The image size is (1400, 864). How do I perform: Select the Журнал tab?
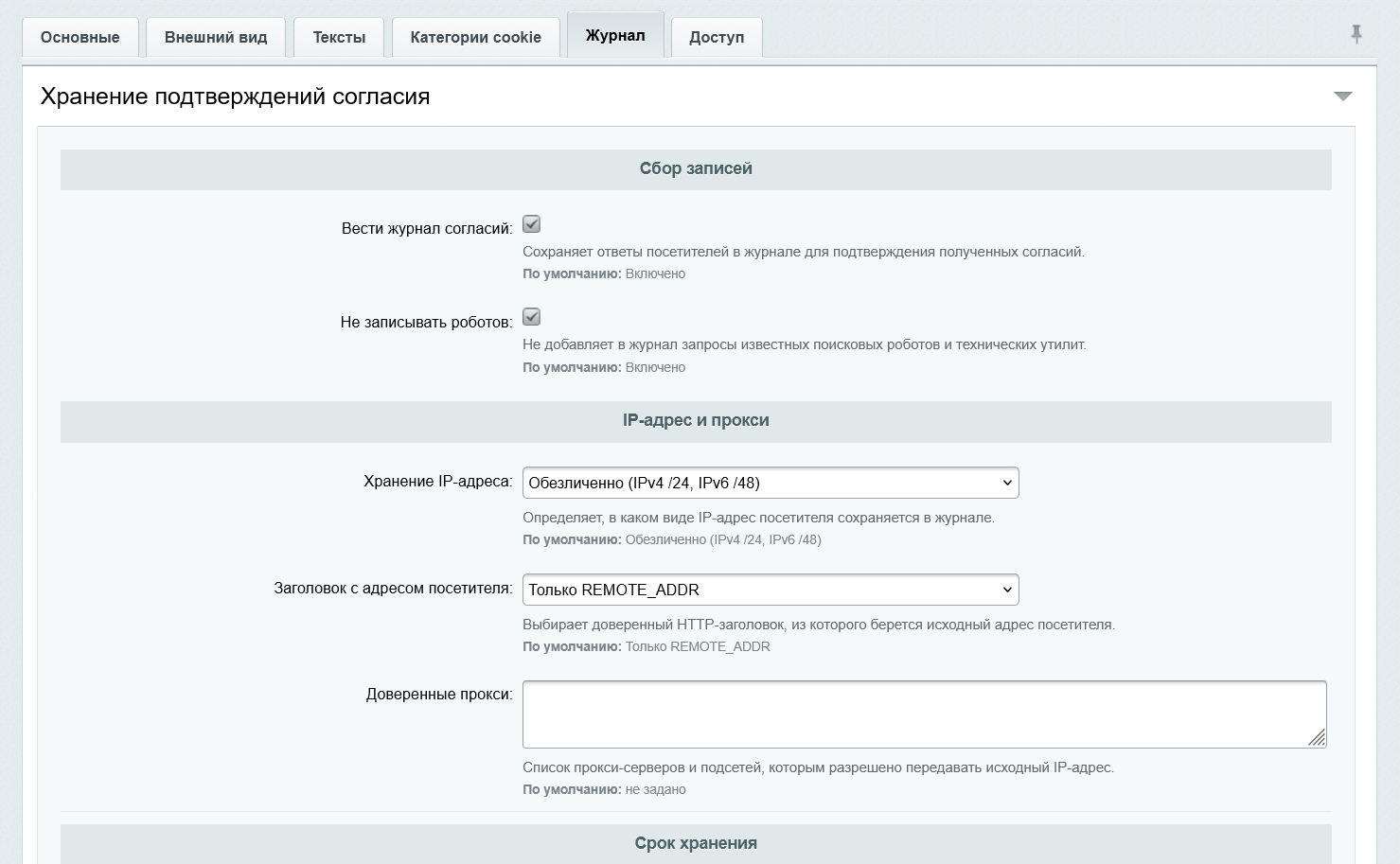pos(615,36)
